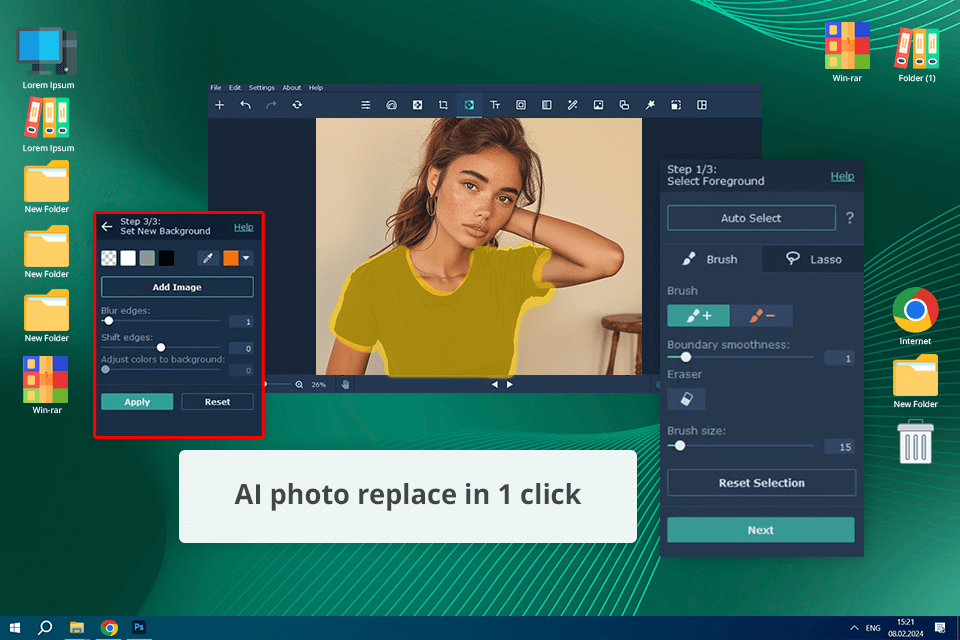This screenshot has height=640, width=960.
Task: Click the Undo arrow in the toolbar
Action: (245, 105)
